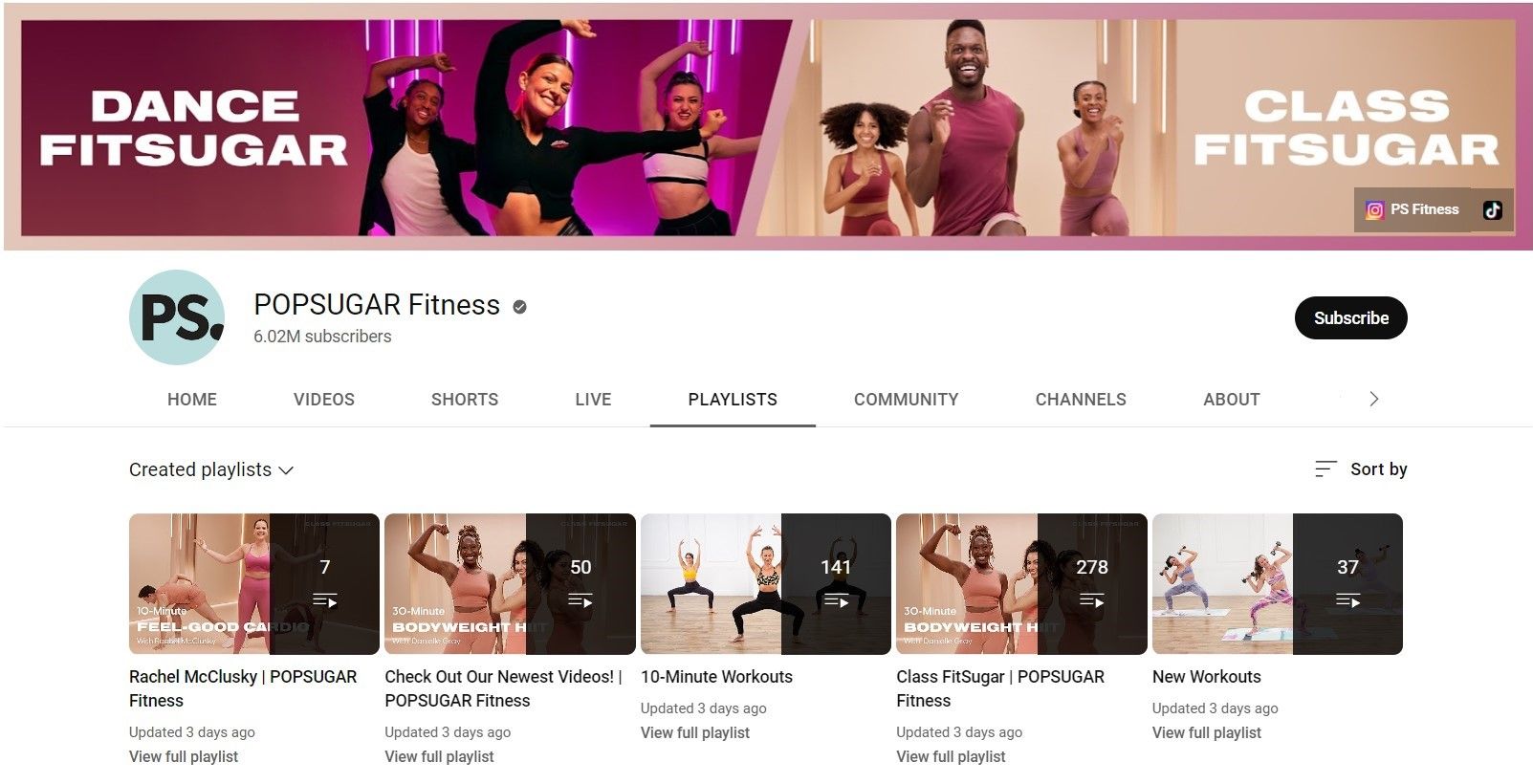Open the Class FitSugar playlist title

[x=1000, y=688]
